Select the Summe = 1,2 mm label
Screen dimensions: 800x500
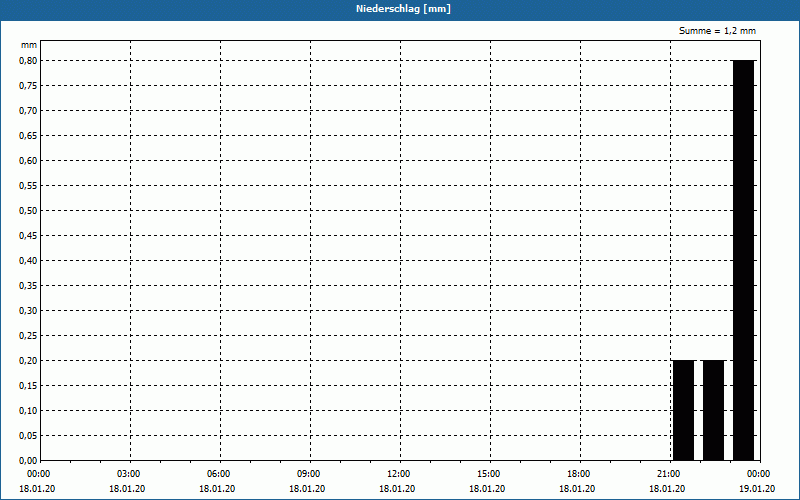(x=717, y=31)
